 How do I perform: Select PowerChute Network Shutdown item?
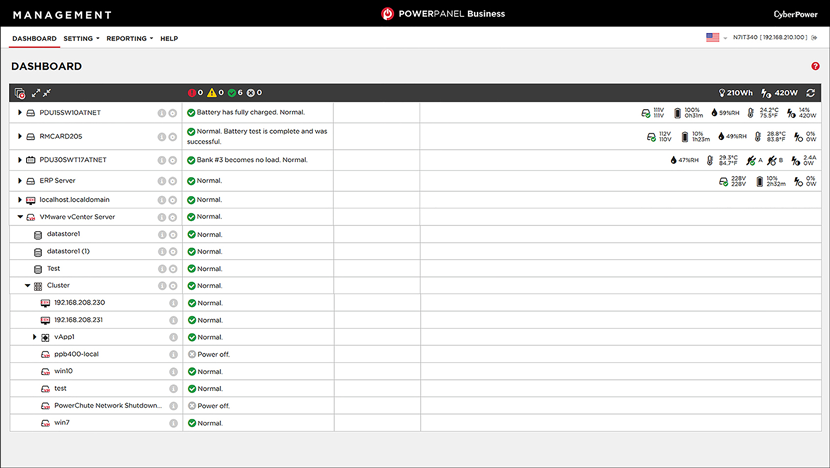(x=108, y=406)
